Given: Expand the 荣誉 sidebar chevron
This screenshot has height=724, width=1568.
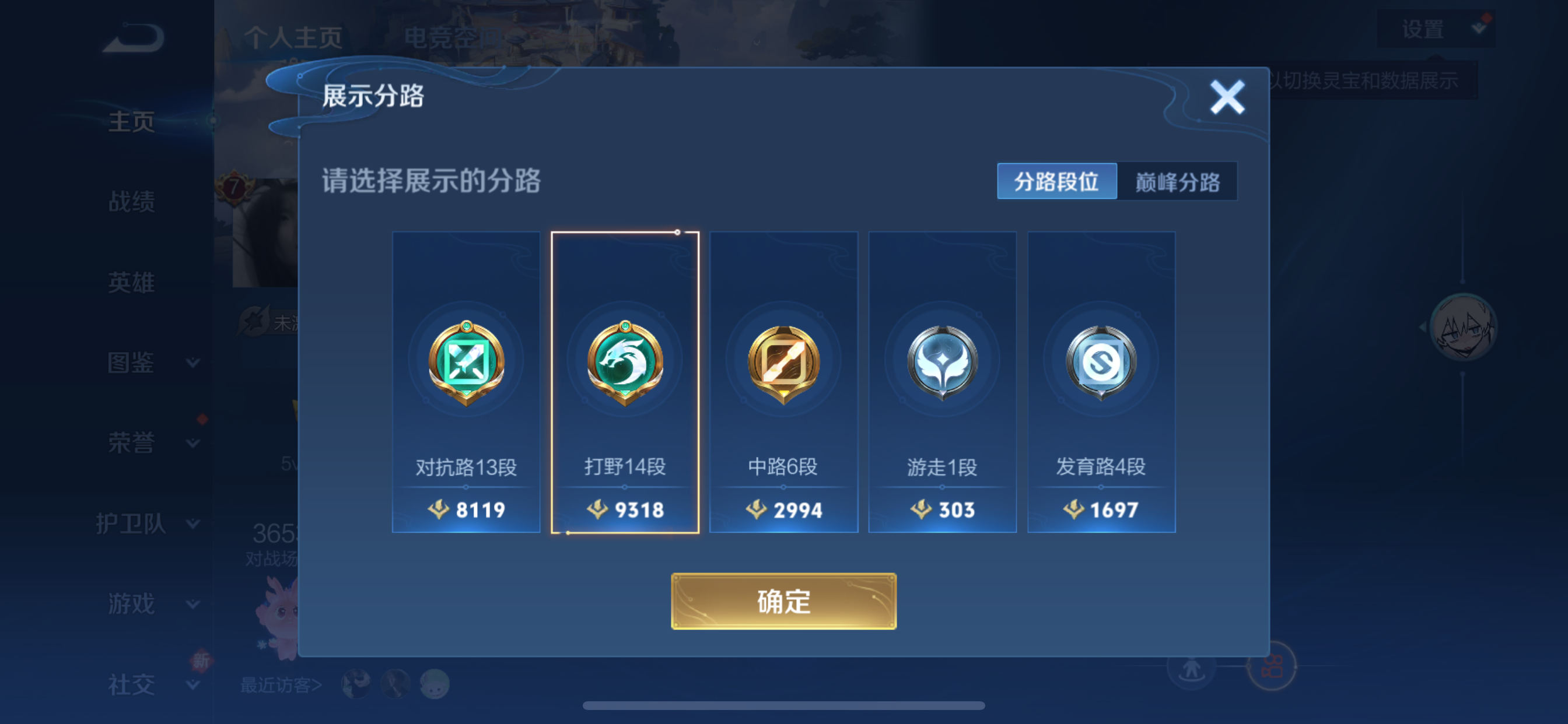Looking at the screenshot, I should [x=193, y=444].
